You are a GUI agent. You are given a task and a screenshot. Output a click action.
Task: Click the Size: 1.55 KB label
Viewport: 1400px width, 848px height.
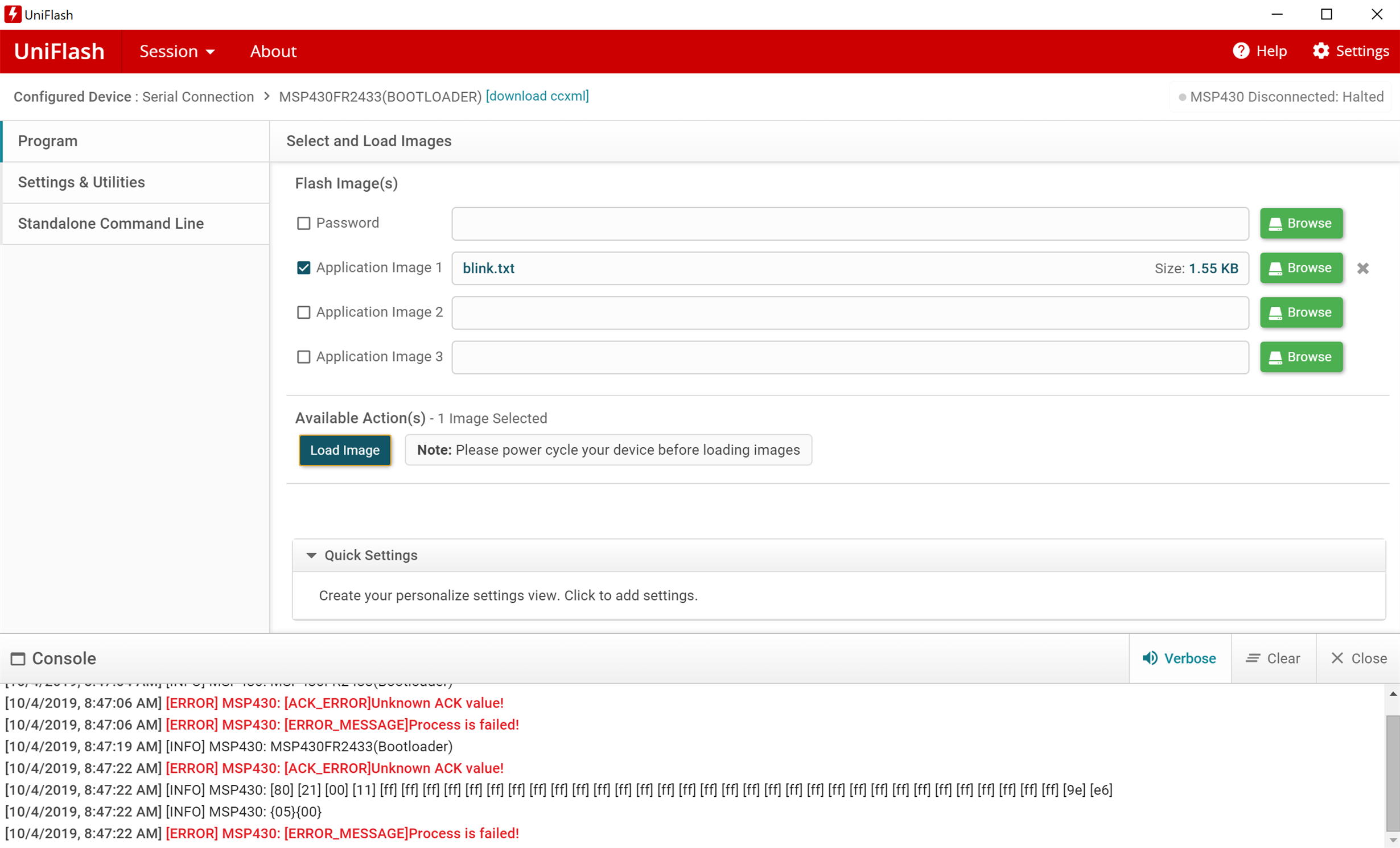click(x=1196, y=269)
